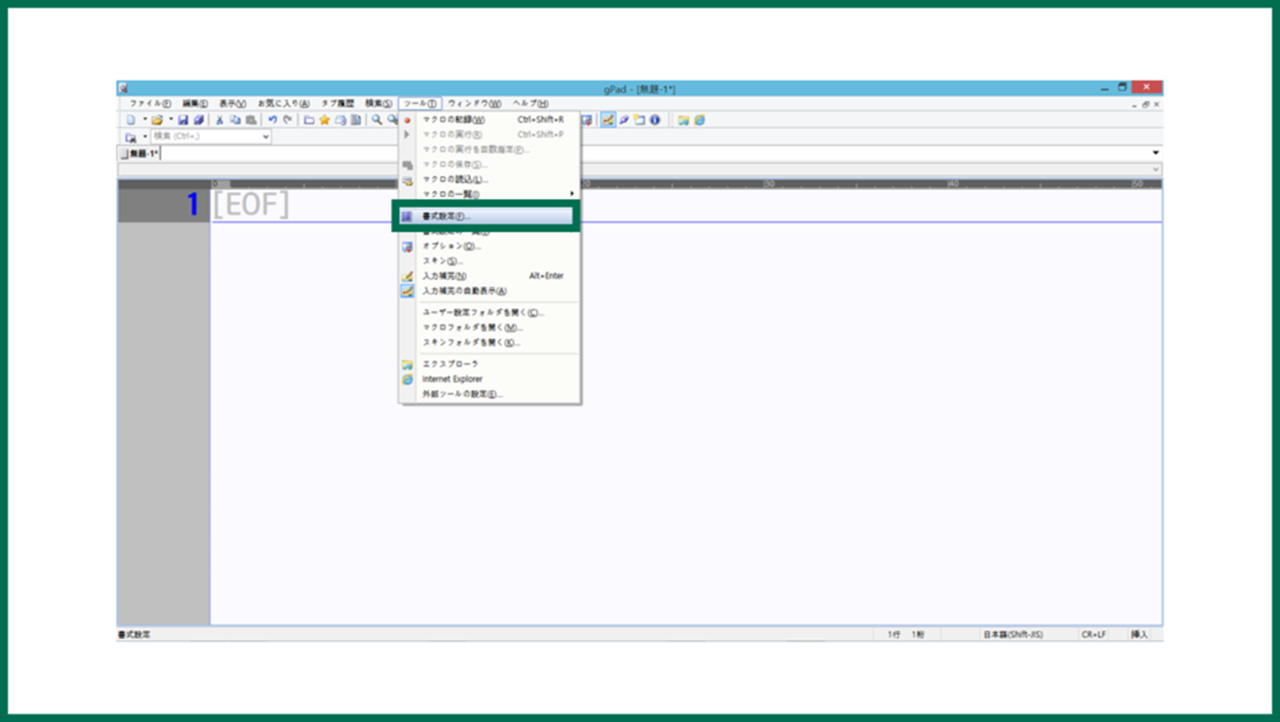Select スキン(S)... menu entry
The image size is (1280, 722).
click(x=490, y=261)
